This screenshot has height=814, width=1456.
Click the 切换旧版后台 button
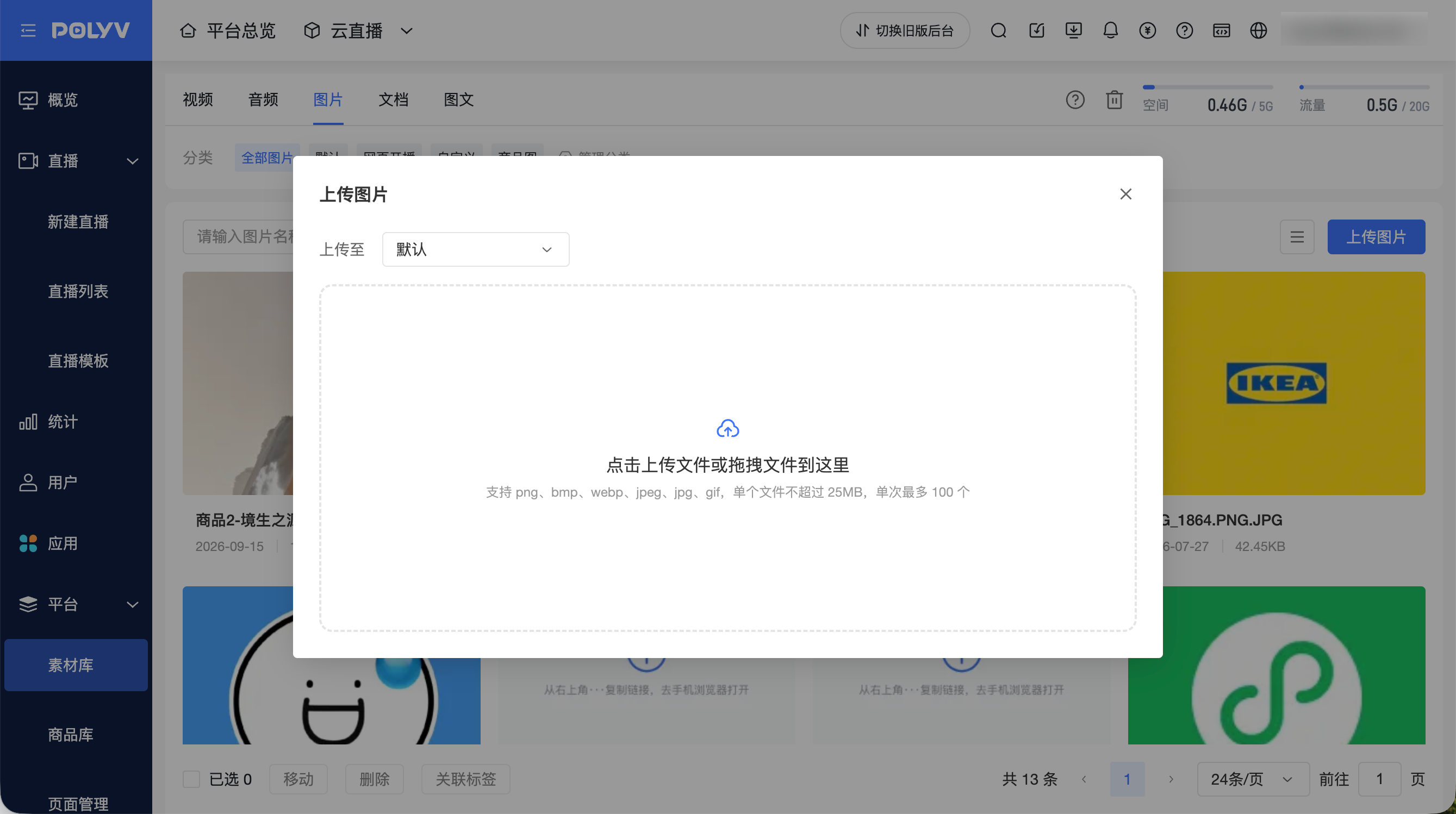[x=905, y=30]
